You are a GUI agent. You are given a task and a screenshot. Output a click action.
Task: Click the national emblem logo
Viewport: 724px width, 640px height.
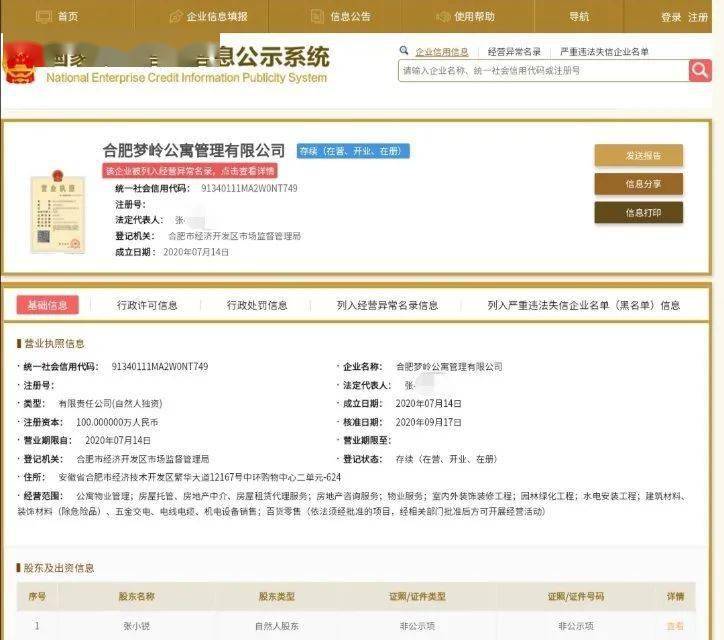pos(21,63)
